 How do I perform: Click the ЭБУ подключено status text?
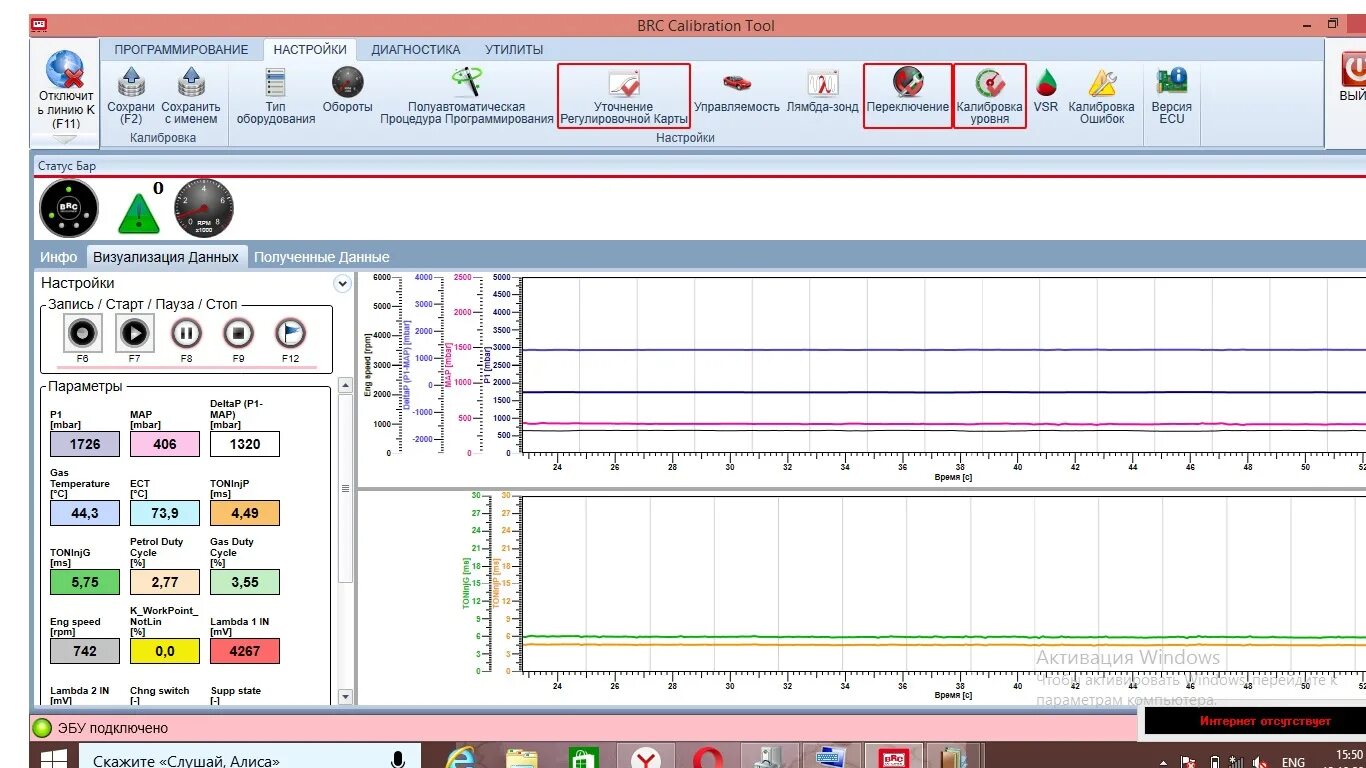tap(113, 728)
